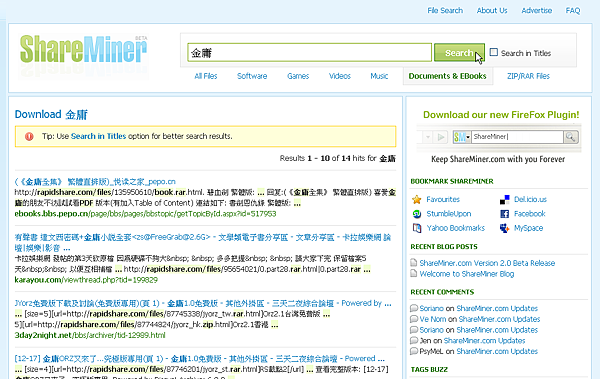The width and height of the screenshot is (600, 379).
Task: Select the Videos tab
Action: pos(340,76)
